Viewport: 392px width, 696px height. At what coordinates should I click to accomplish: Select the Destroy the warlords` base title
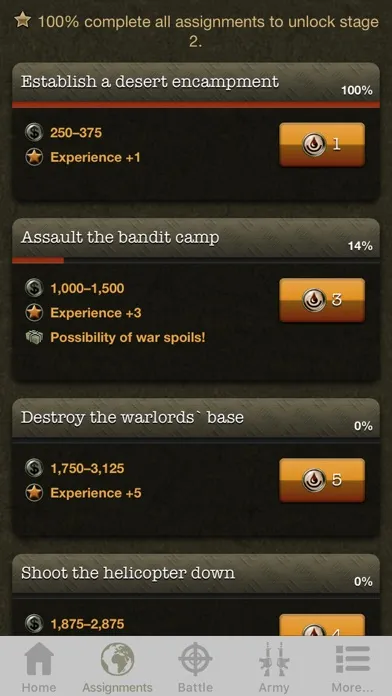(132, 418)
